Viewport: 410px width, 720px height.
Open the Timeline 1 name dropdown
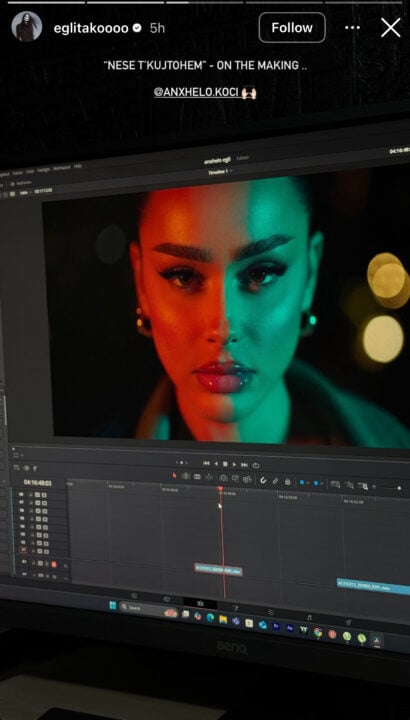(x=219, y=172)
